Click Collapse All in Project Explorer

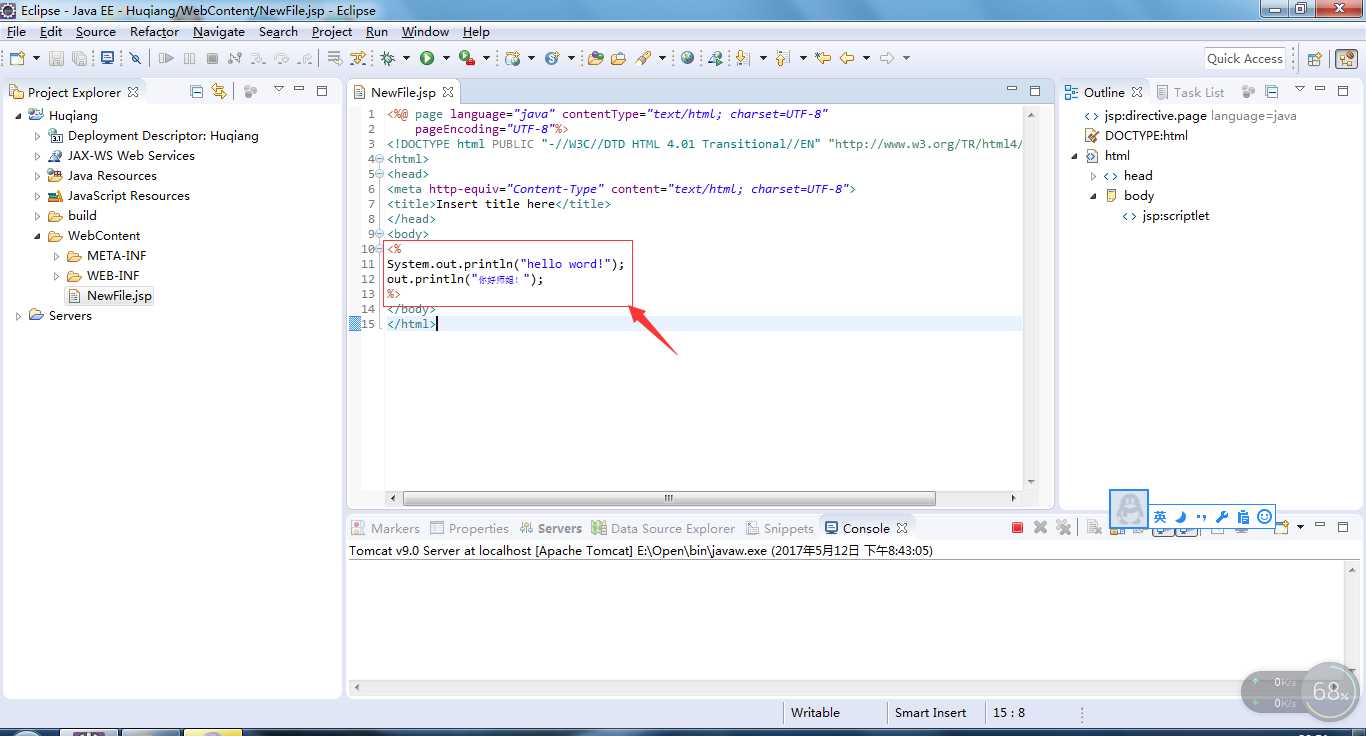(197, 91)
